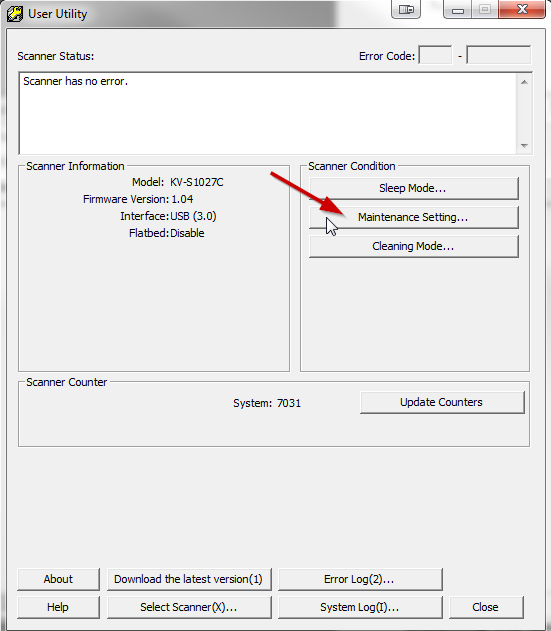Click 'Scanner has no error.' text
This screenshot has width=551, height=631.
[75, 81]
